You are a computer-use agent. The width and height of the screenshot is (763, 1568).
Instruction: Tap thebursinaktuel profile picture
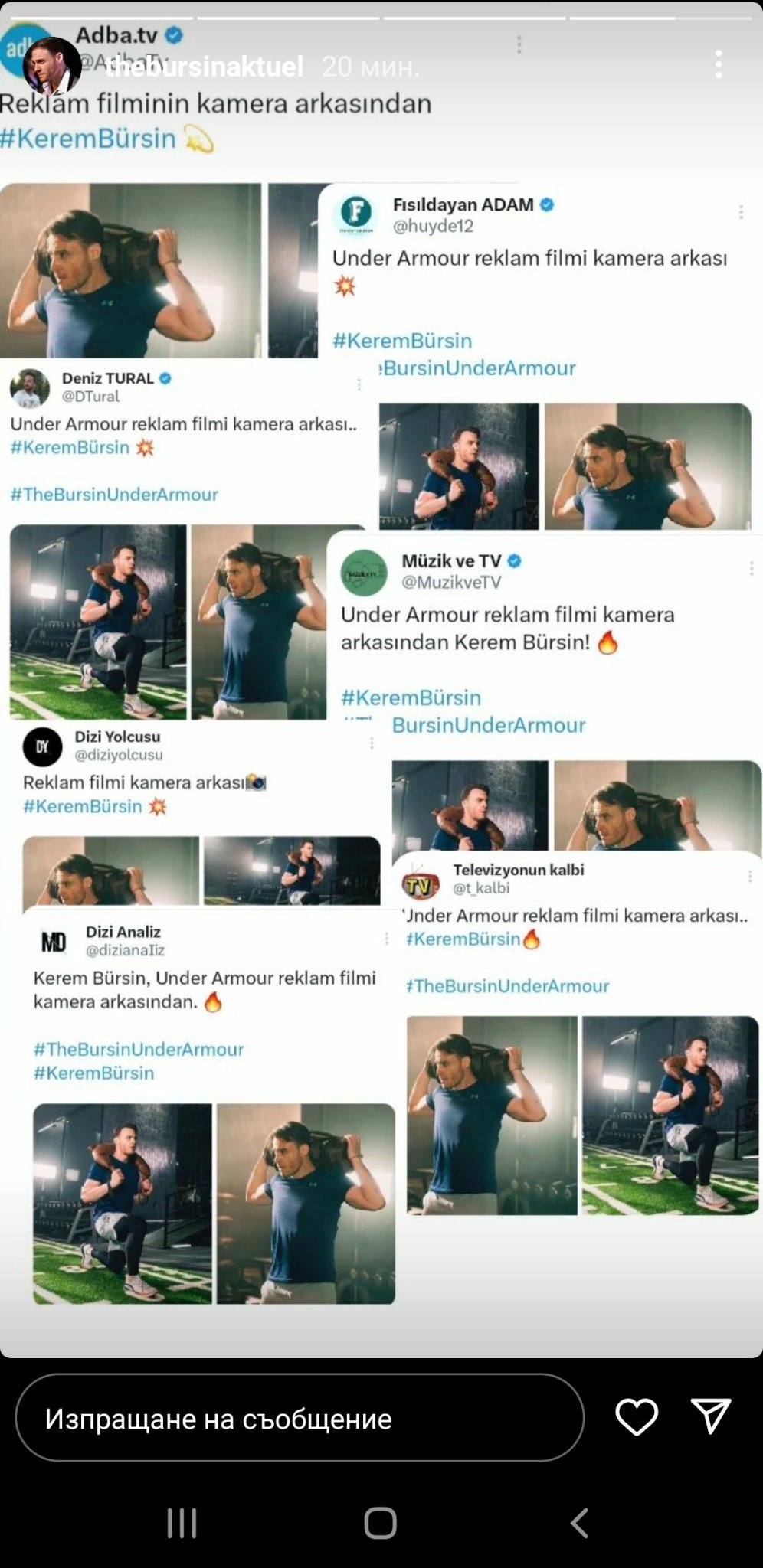[x=52, y=66]
